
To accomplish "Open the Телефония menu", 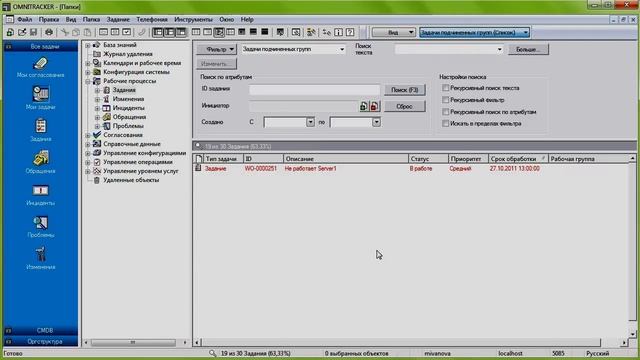I will 152,19.
